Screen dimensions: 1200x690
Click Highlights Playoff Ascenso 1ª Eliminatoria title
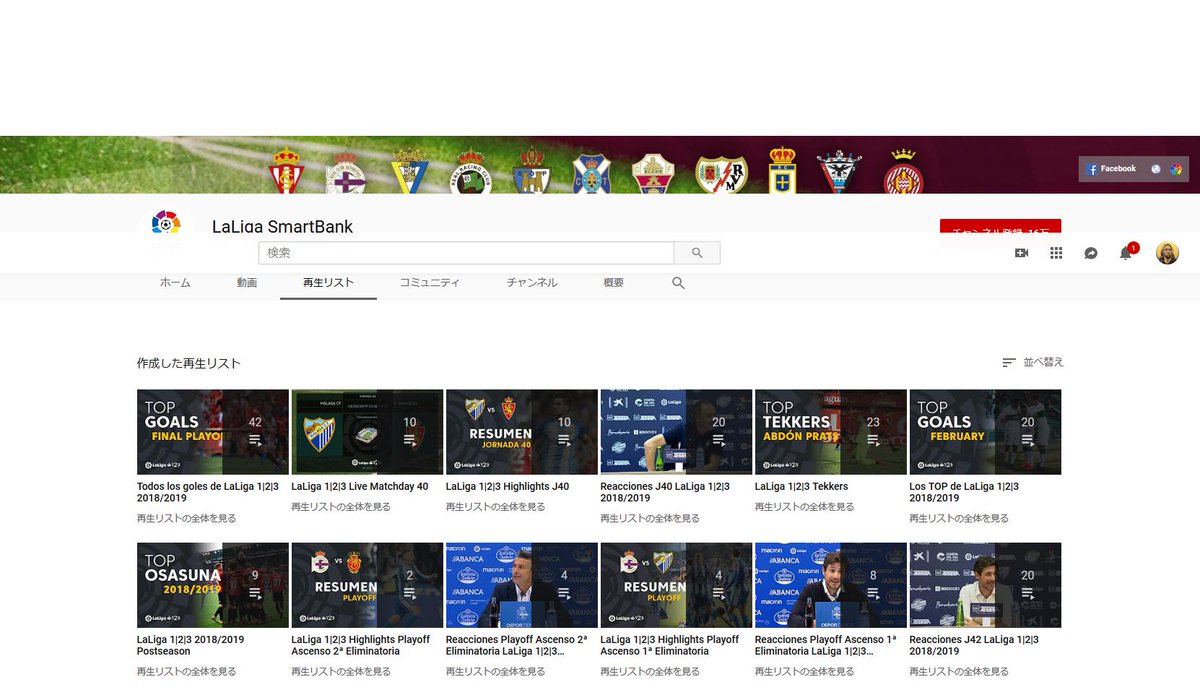[669, 645]
